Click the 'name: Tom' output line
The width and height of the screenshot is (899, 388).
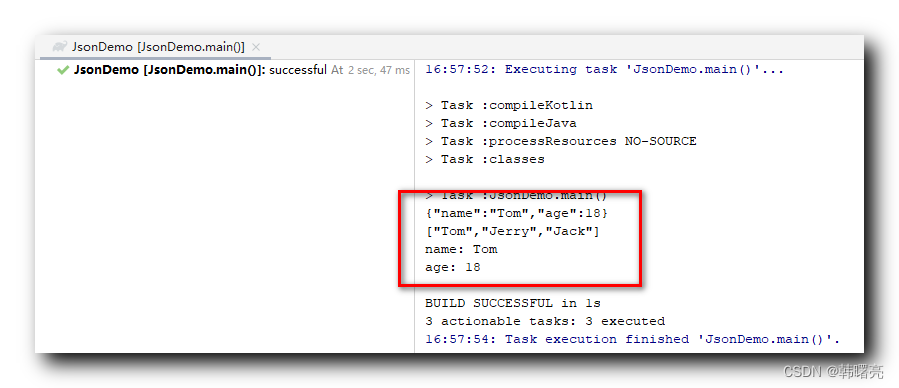(x=461, y=249)
